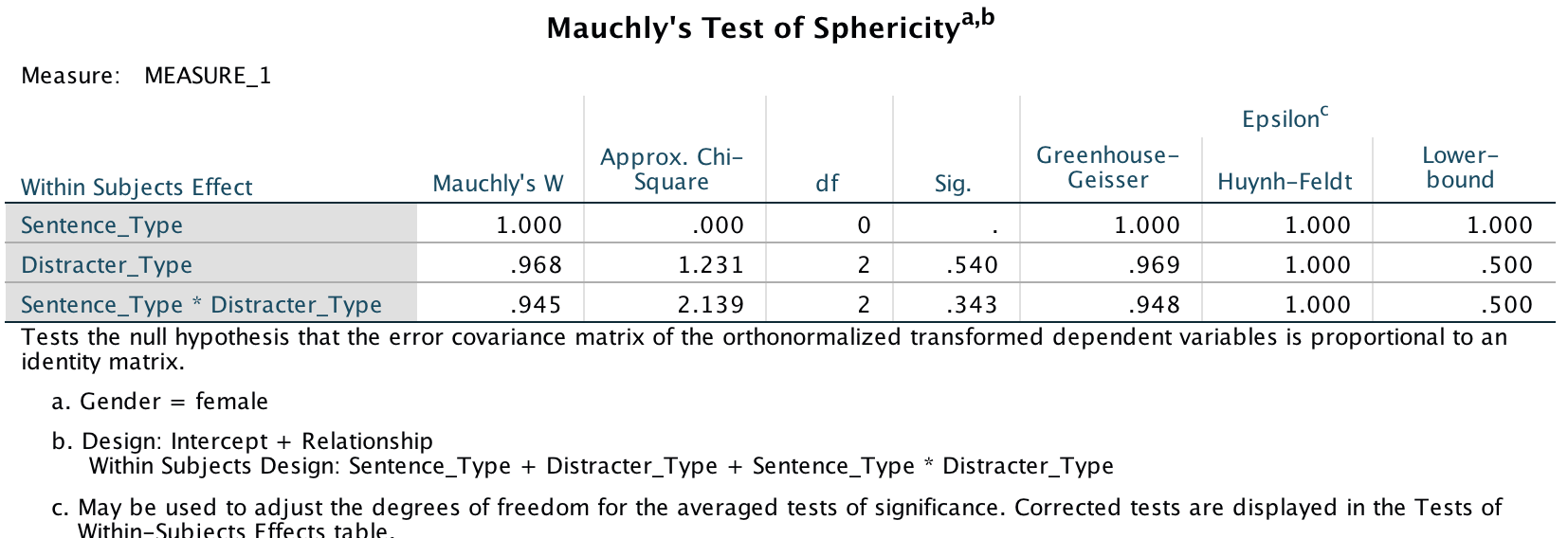Select the chi-square value 1.231
1568x538 pixels.
711,265
